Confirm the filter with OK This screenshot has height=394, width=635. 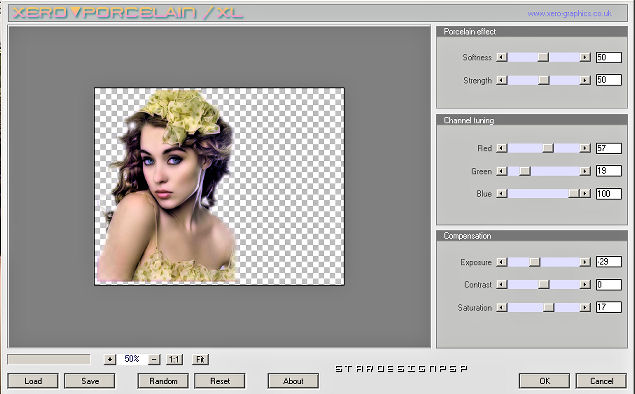(544, 381)
